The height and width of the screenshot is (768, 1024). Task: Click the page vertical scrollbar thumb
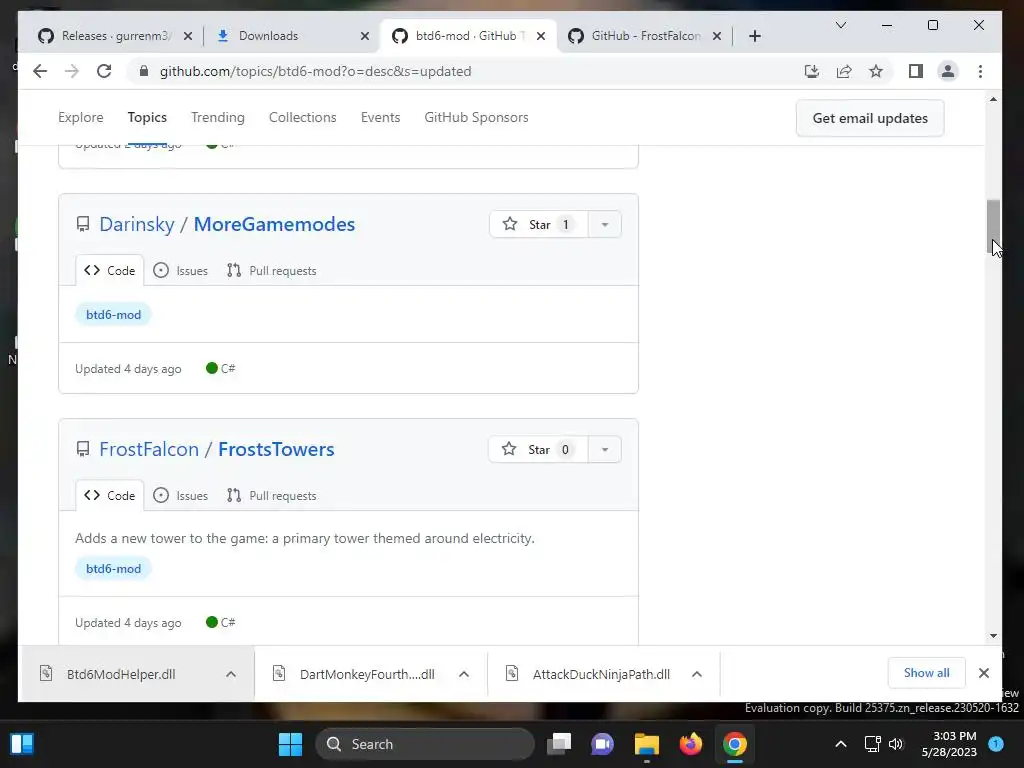click(993, 226)
